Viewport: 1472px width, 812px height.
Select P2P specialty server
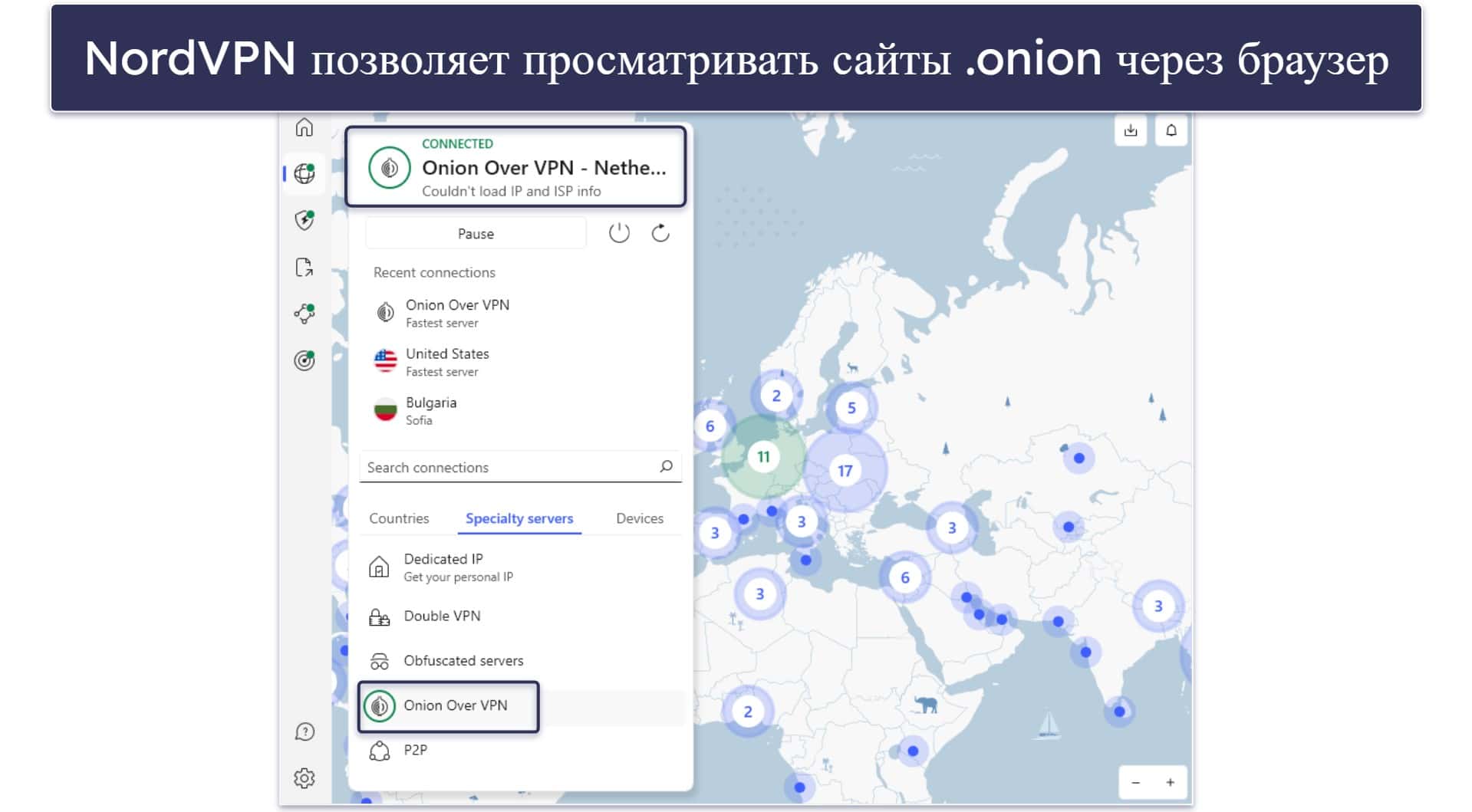click(520, 751)
